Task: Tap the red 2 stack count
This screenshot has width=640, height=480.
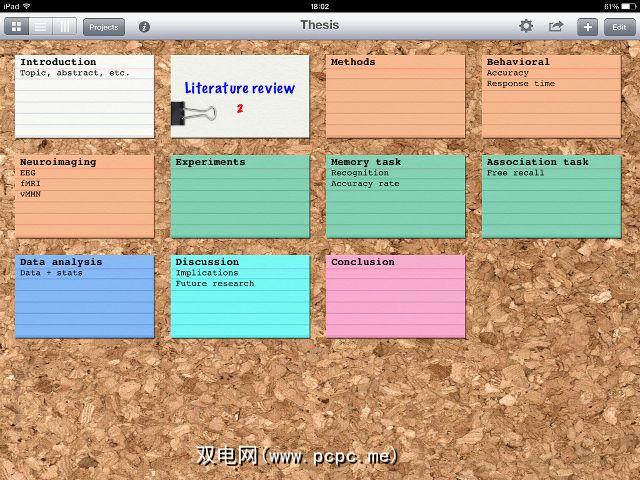Action: point(240,108)
